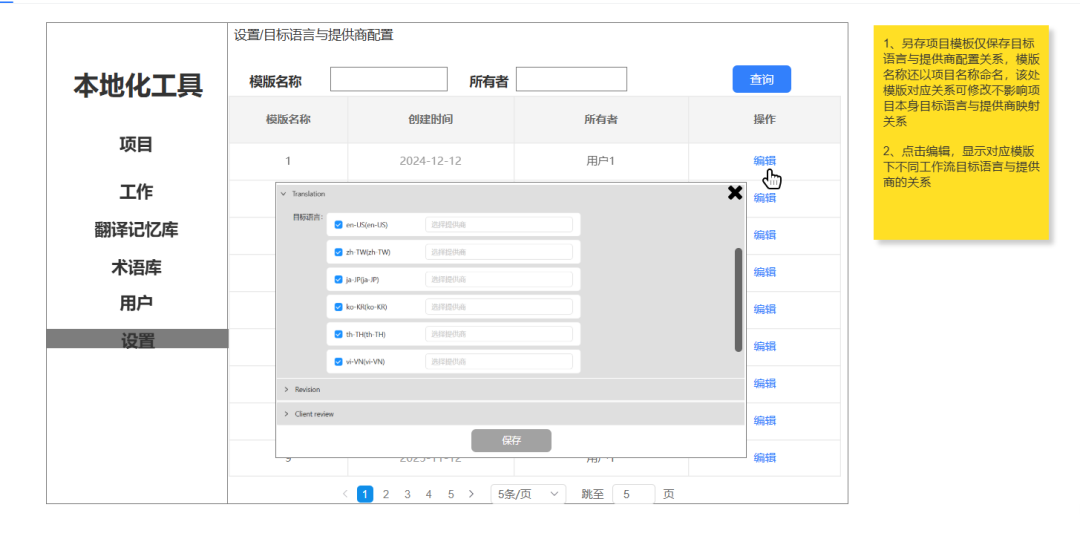Click the dialog's vertical scrollbar thumb

tap(738, 300)
